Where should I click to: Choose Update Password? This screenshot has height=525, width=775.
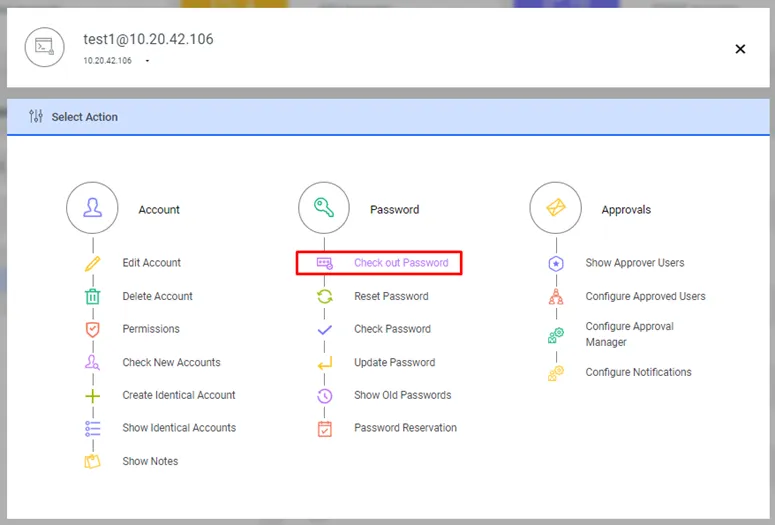click(394, 362)
